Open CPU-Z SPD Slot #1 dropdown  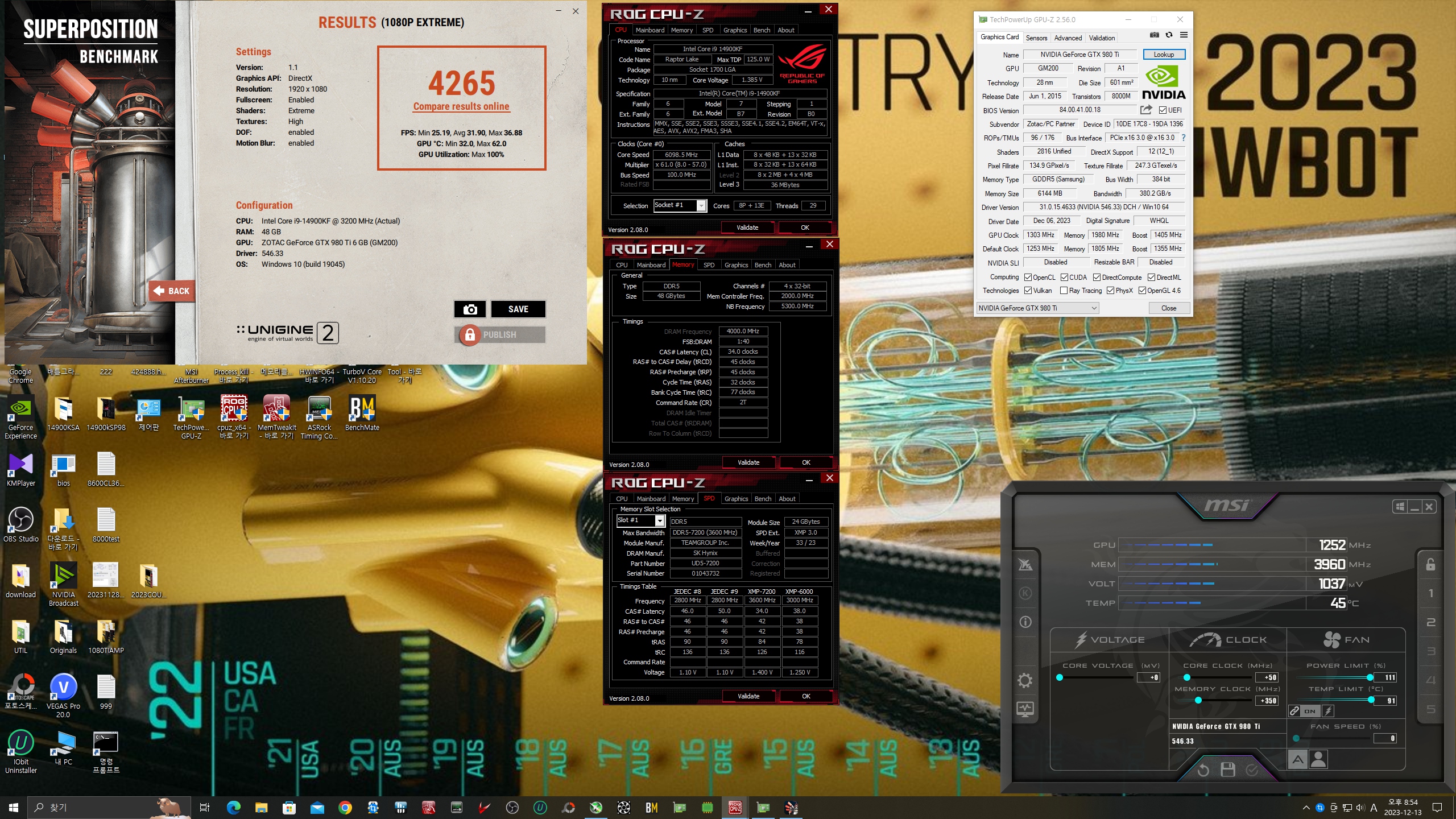(641, 520)
